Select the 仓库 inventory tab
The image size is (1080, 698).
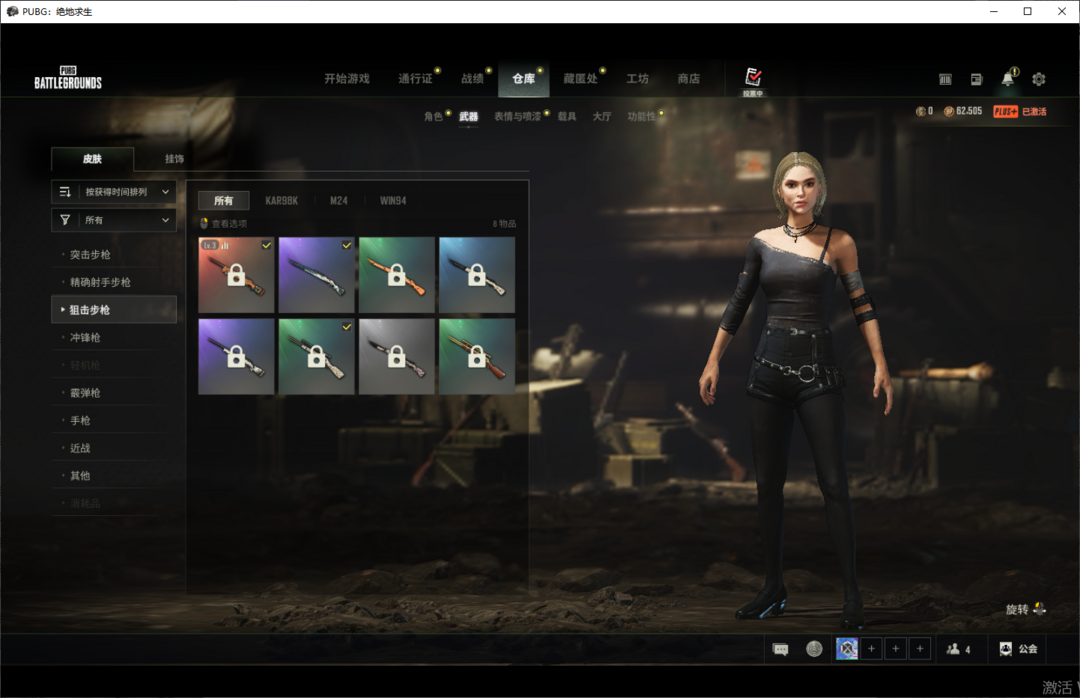[x=523, y=79]
